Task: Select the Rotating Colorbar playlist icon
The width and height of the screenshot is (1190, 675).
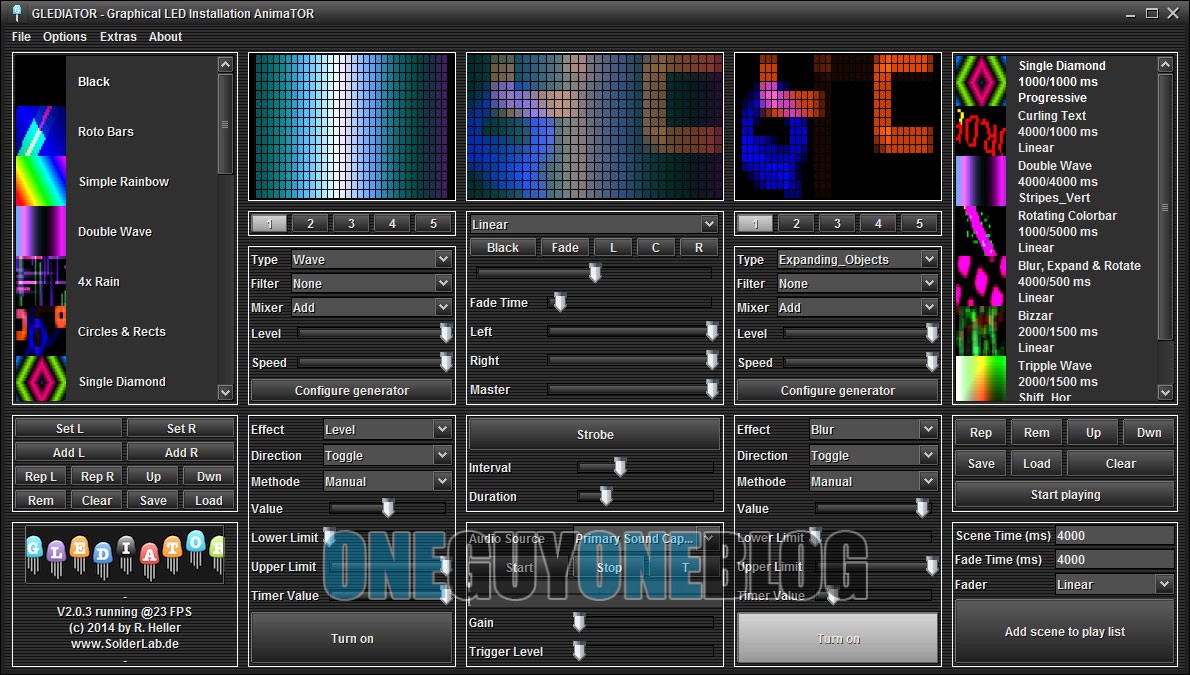Action: (x=981, y=231)
